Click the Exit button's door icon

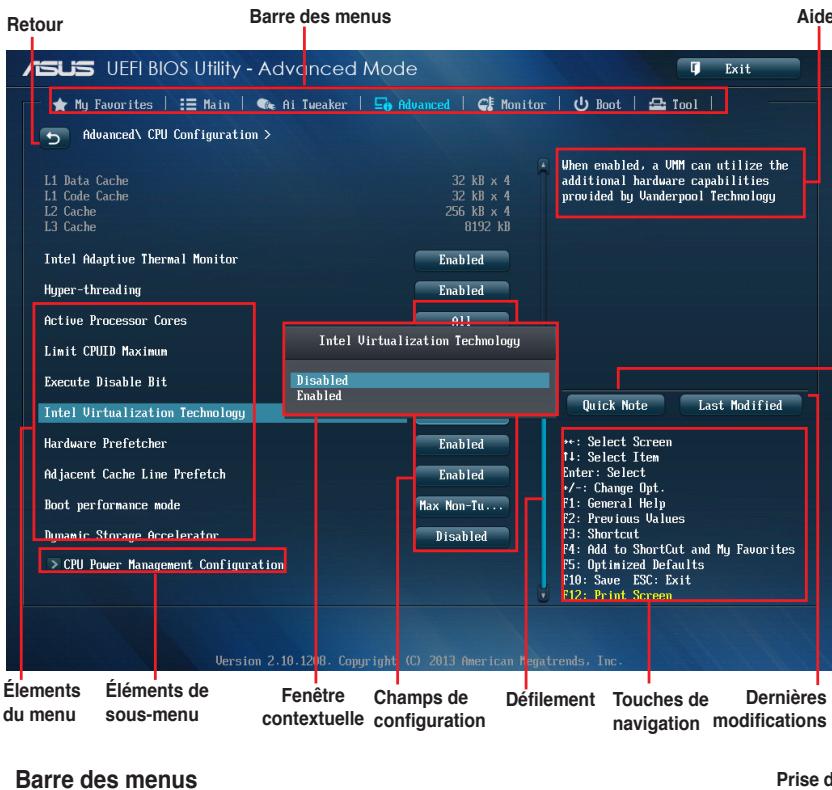pyautogui.click(x=695, y=68)
